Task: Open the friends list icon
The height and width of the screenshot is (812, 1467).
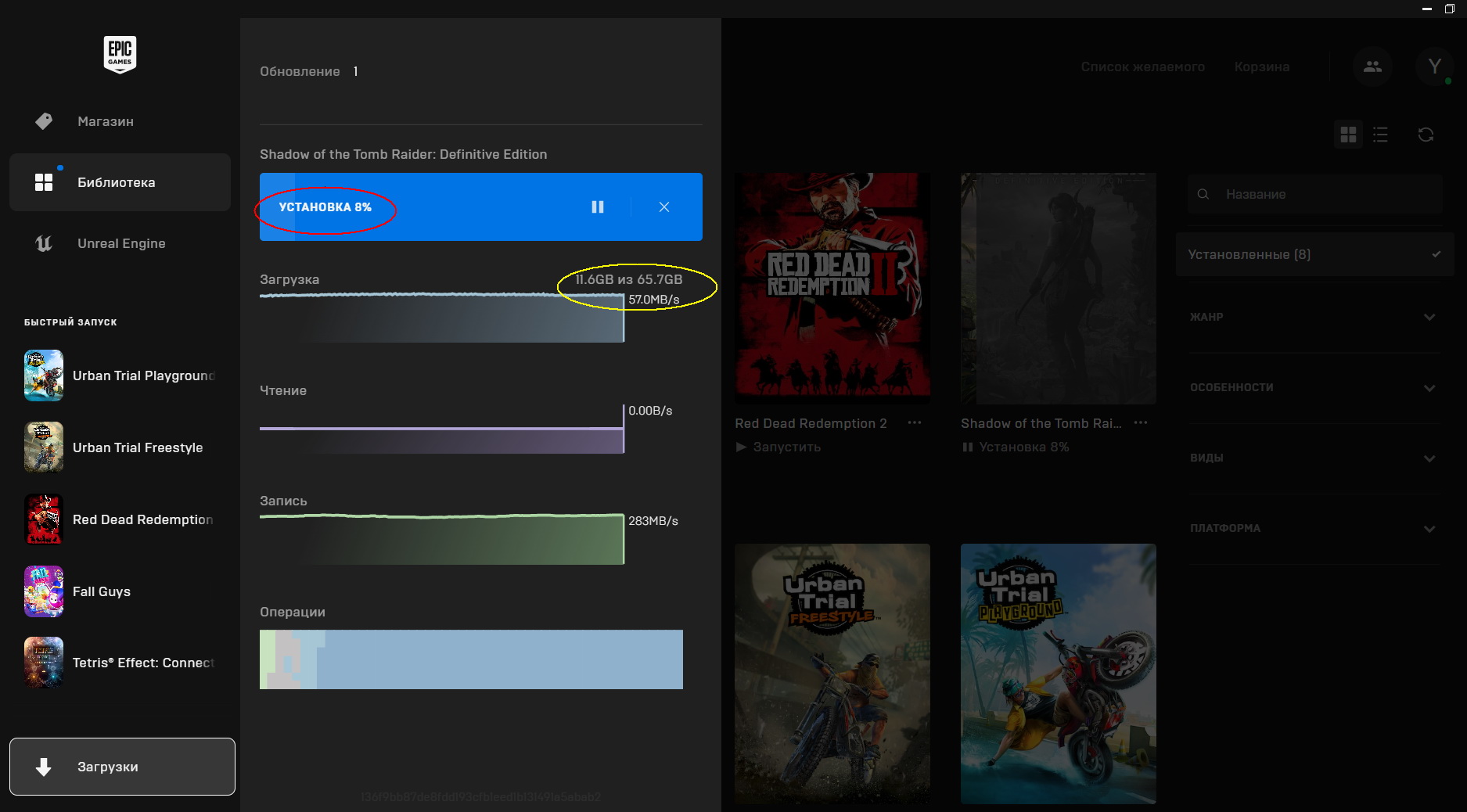Action: click(1372, 66)
